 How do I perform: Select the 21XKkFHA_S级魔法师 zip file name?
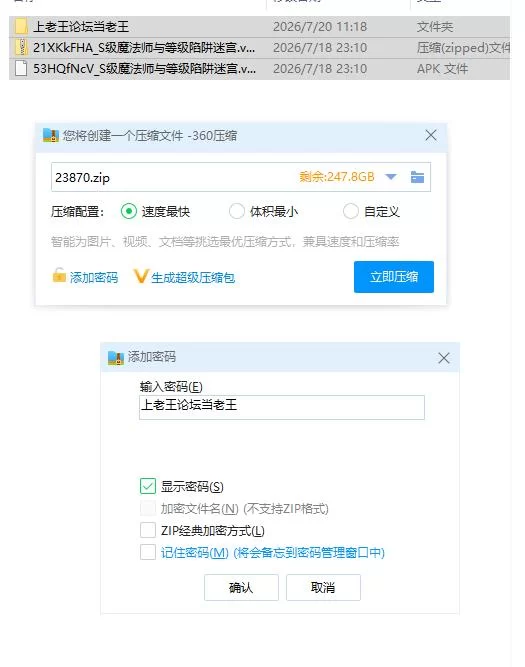(144, 48)
